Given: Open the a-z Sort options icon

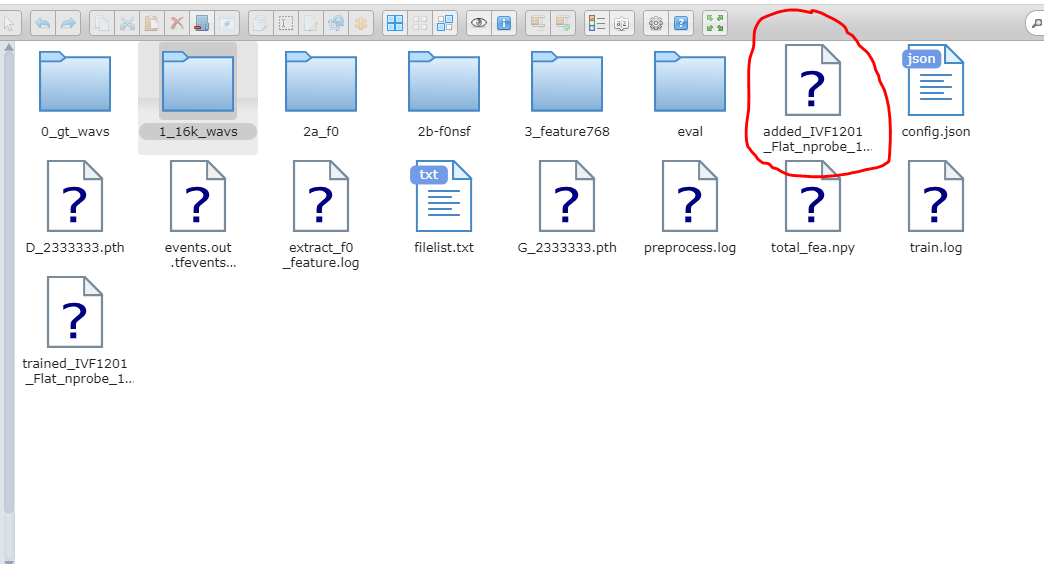Looking at the screenshot, I should tap(622, 23).
